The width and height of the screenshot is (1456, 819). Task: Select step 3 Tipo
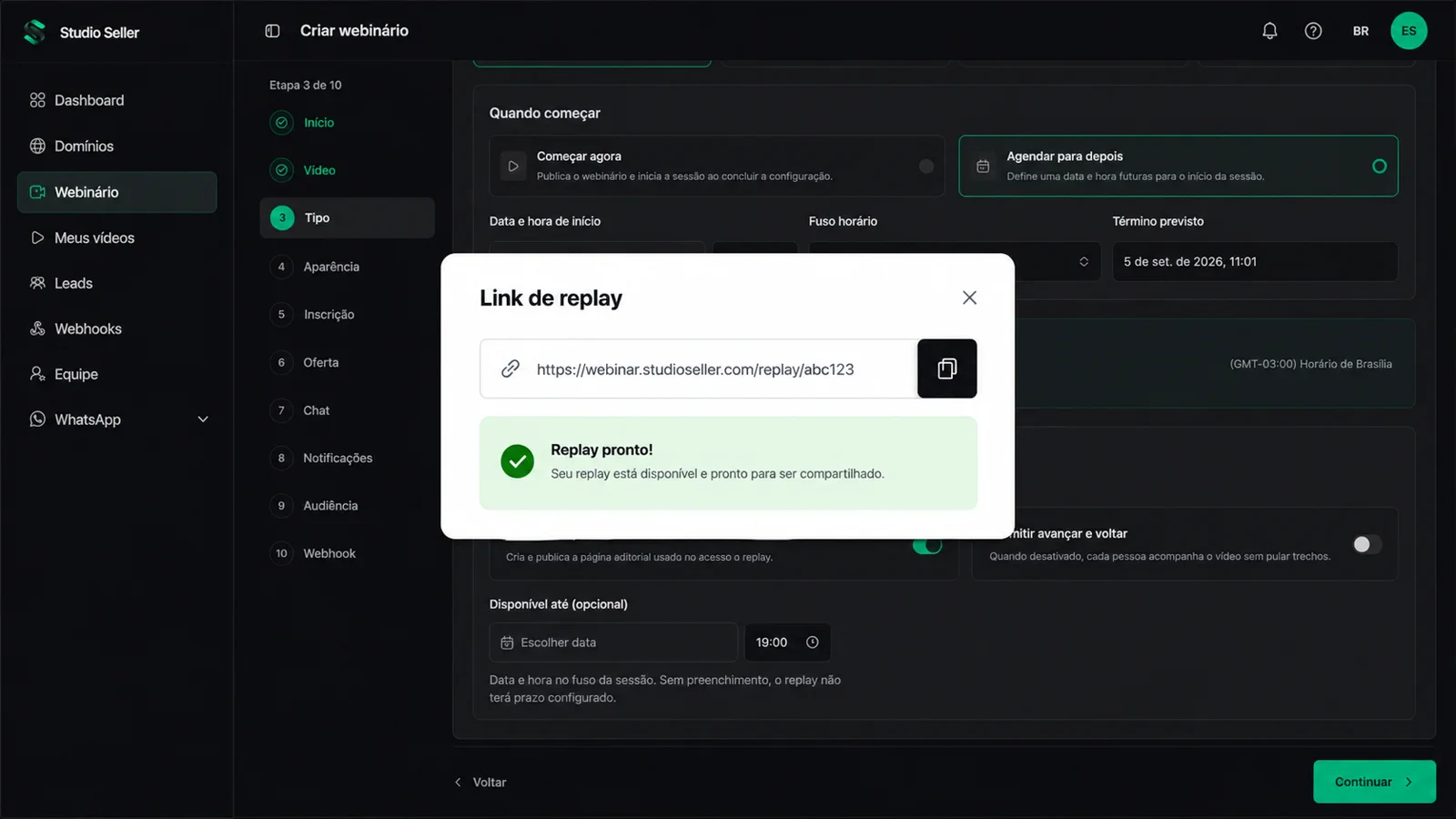(x=347, y=217)
